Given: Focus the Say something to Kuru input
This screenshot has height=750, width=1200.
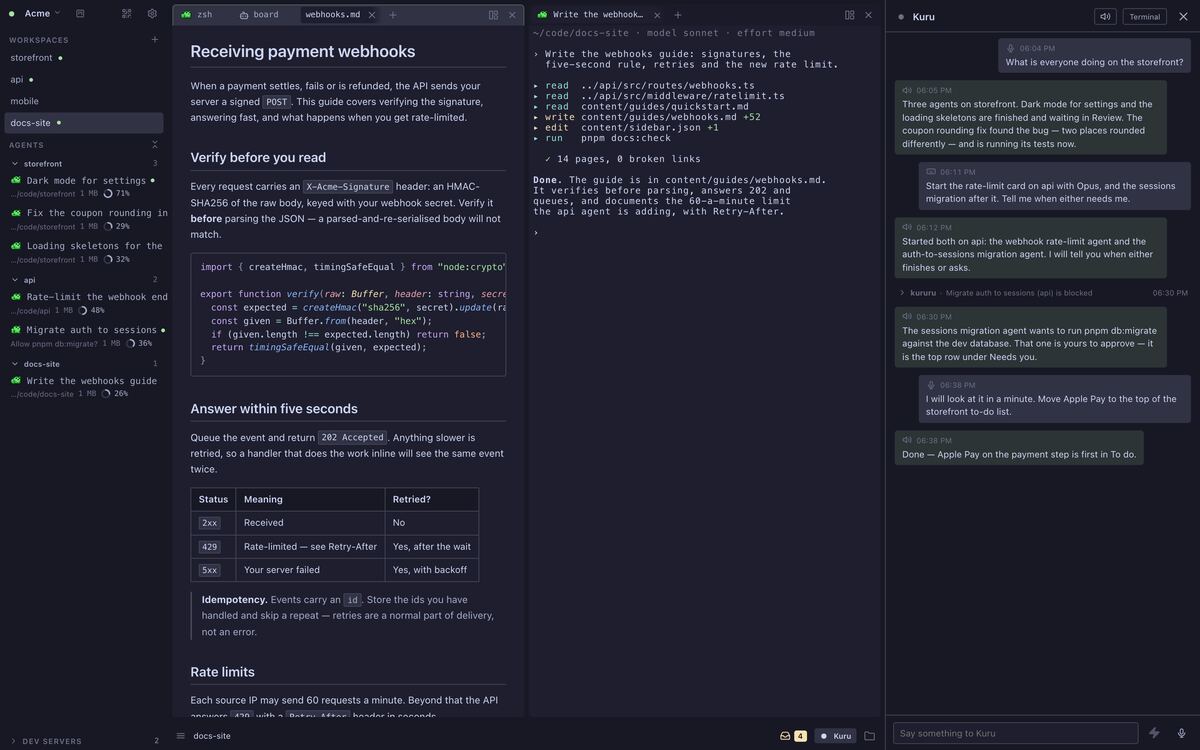Looking at the screenshot, I should tap(1015, 733).
